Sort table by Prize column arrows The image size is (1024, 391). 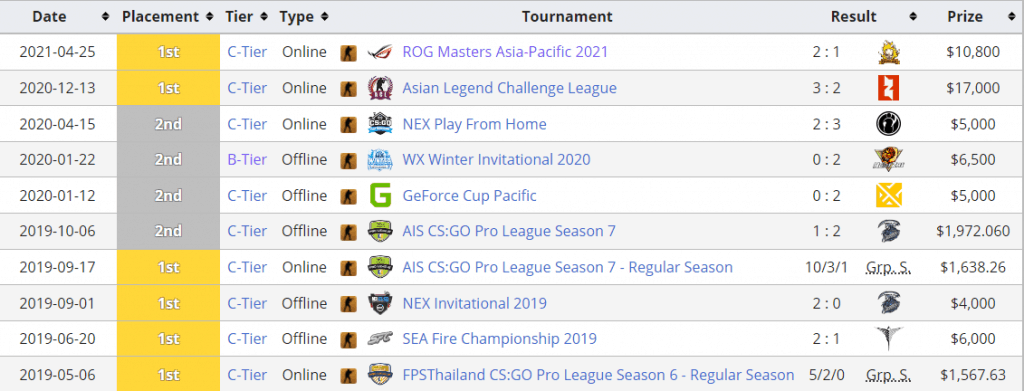click(x=1011, y=17)
